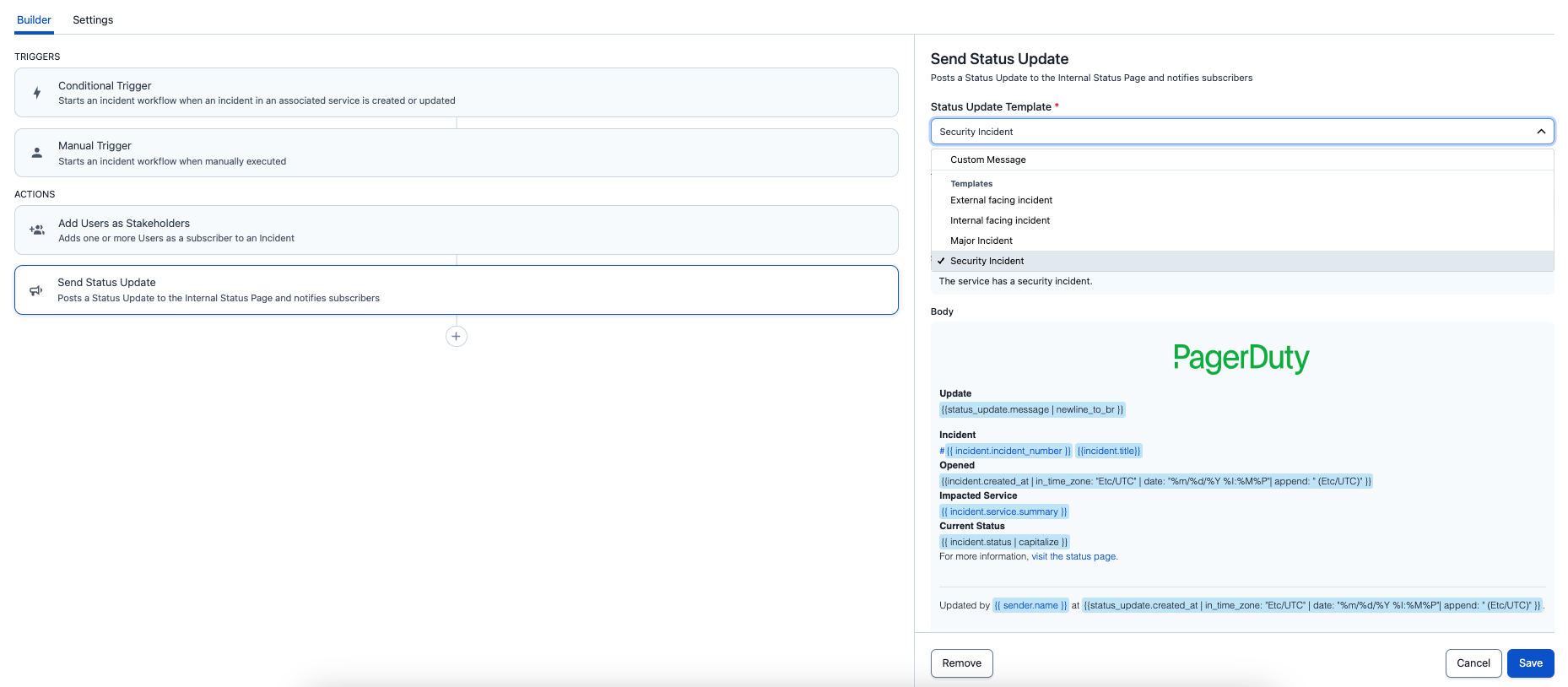This screenshot has width=1568, height=687.
Task: Add a new action with the plus icon
Action: coord(457,336)
